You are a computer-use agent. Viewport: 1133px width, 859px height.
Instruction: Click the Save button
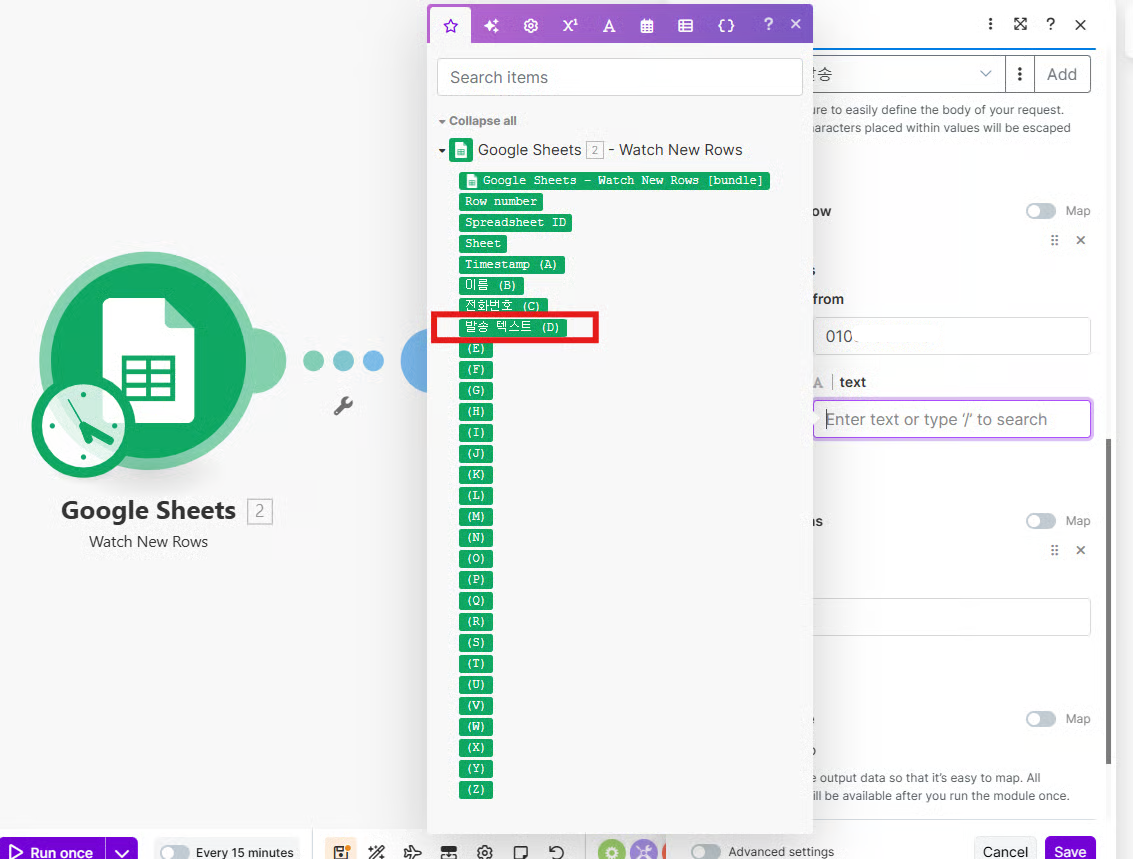1069,851
